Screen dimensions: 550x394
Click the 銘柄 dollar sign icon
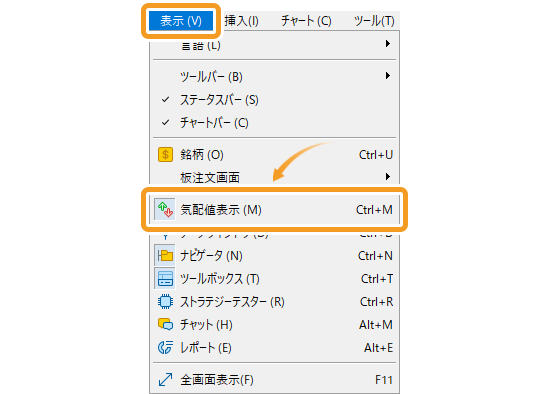click(x=165, y=155)
